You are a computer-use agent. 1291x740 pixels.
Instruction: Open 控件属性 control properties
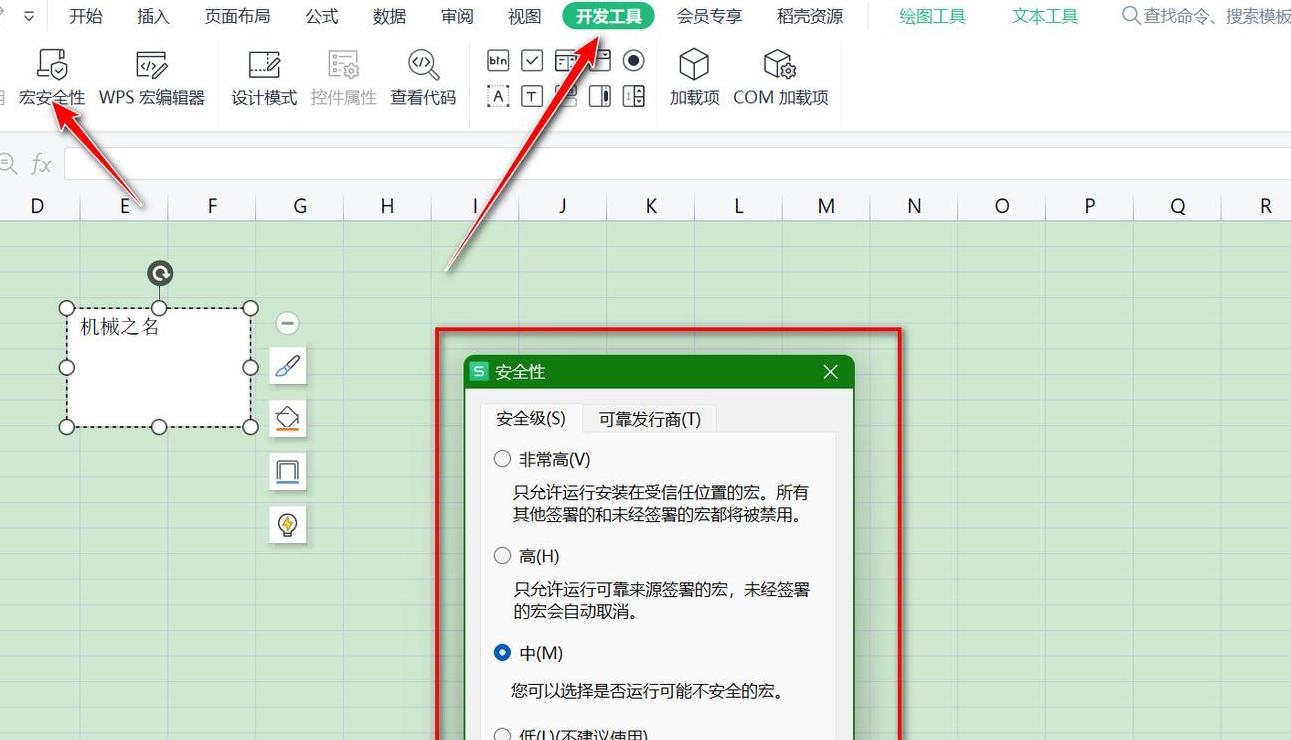coord(343,78)
